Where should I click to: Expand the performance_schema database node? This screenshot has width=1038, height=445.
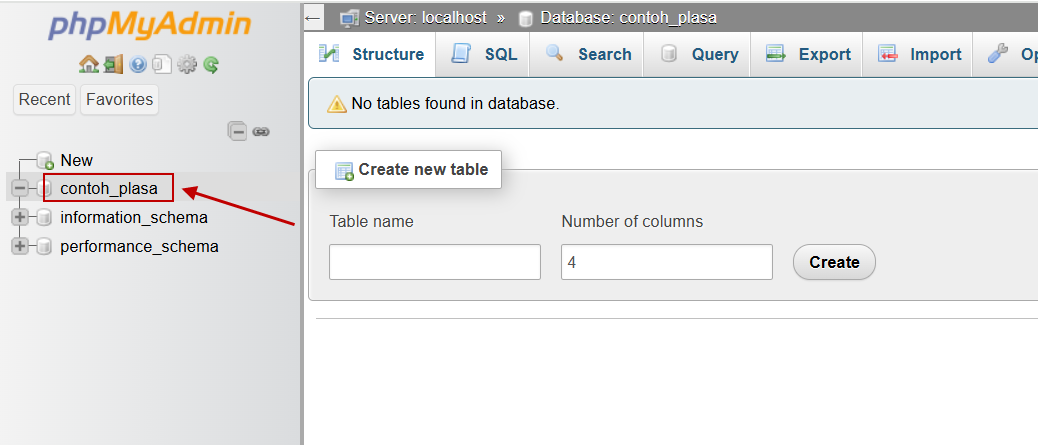pyautogui.click(x=20, y=246)
